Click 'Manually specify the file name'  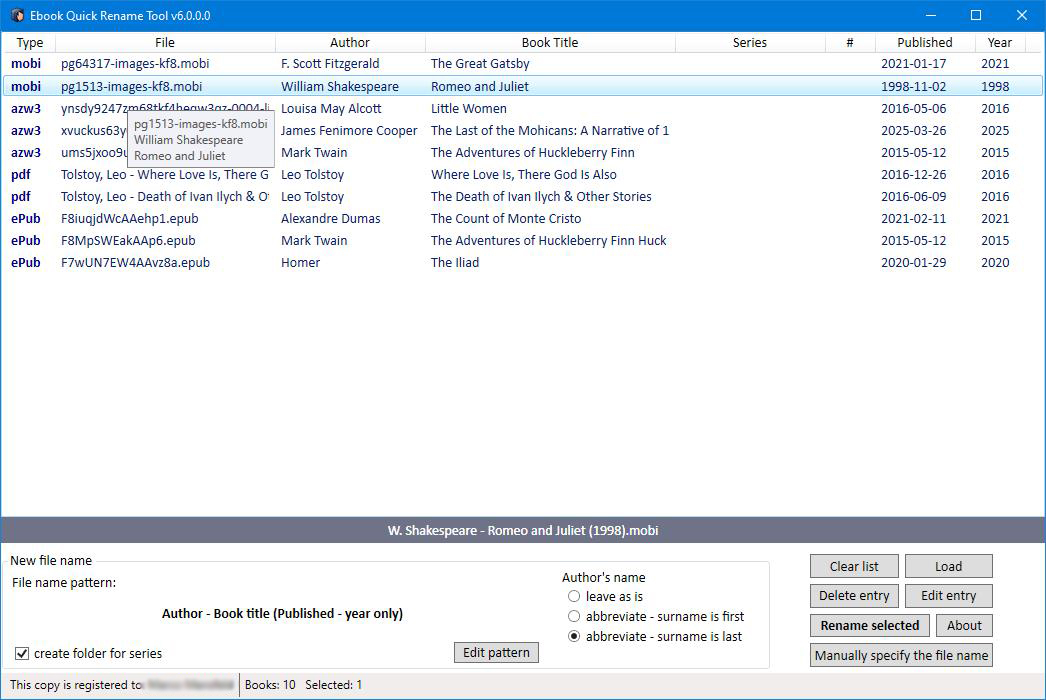[900, 655]
